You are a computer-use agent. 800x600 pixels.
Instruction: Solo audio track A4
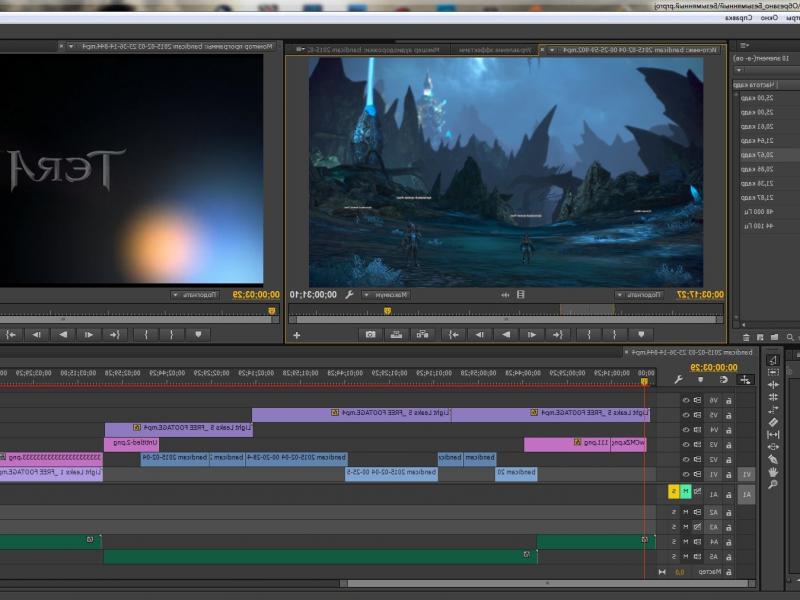point(674,541)
